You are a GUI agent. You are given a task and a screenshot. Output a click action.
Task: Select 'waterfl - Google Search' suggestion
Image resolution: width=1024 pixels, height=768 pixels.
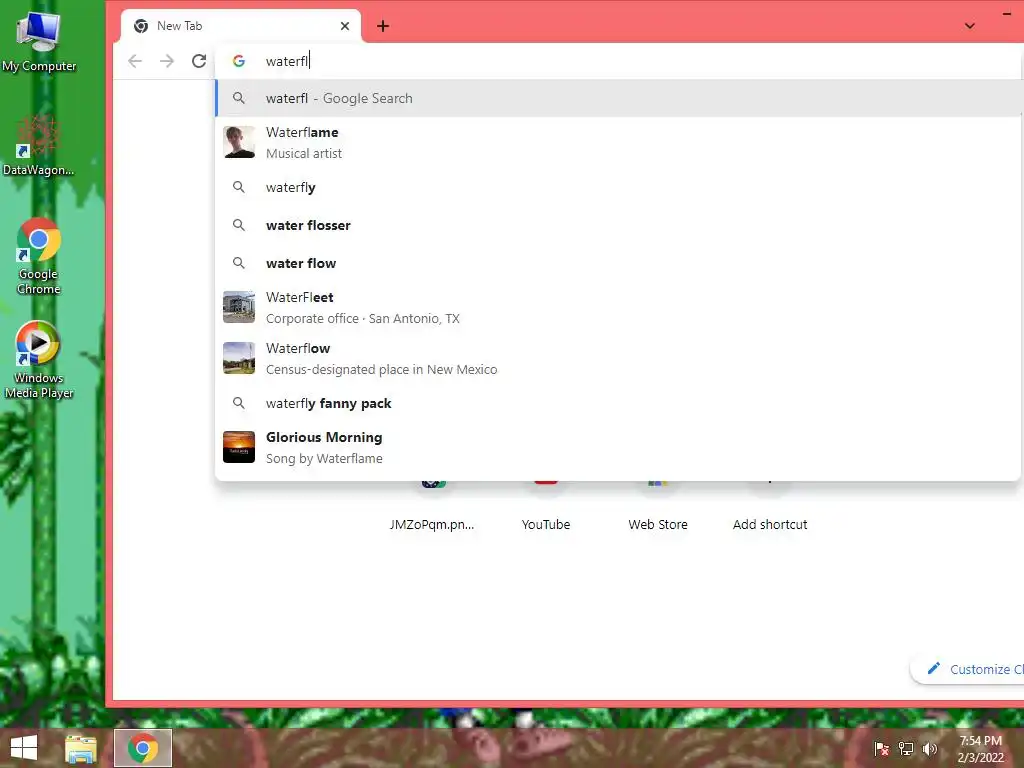[x=618, y=99]
